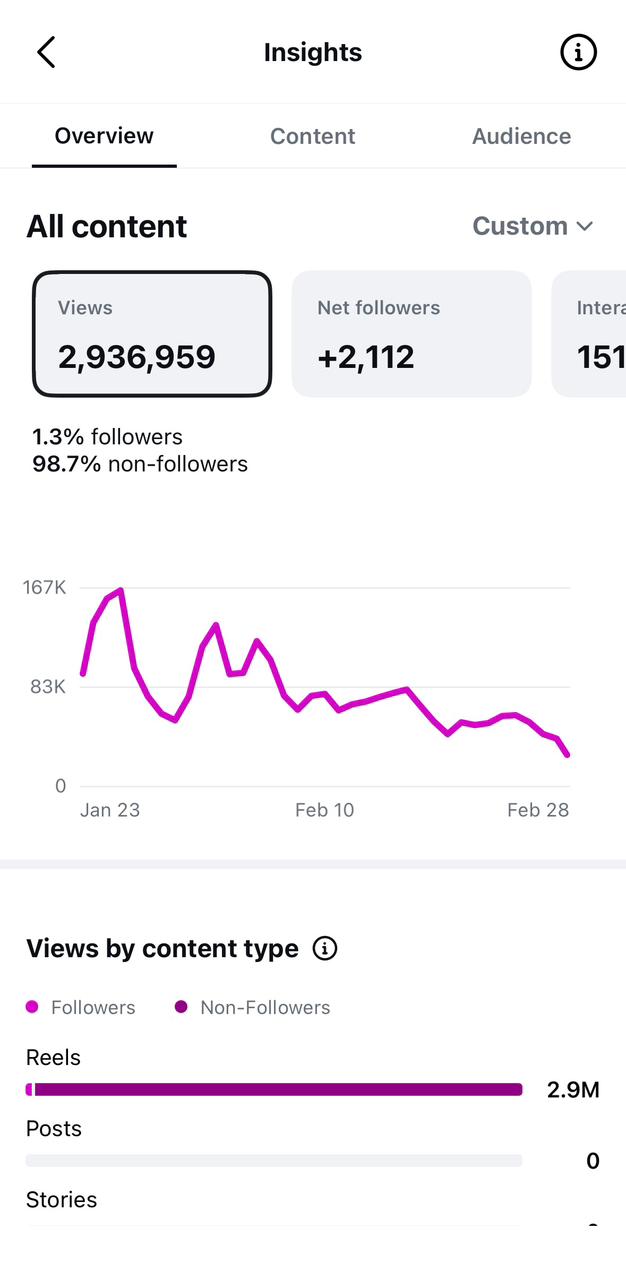Click the Non-Followers legend dot

click(x=182, y=1007)
